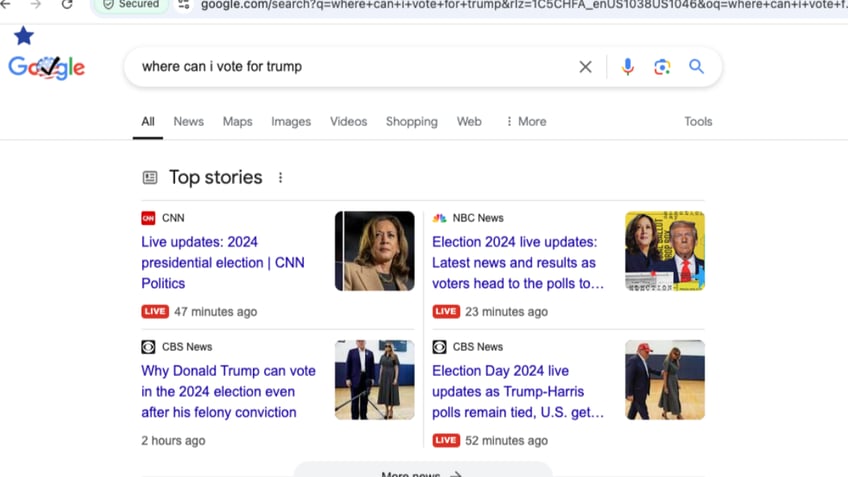
Task: Switch to the News tab
Action: tap(188, 122)
